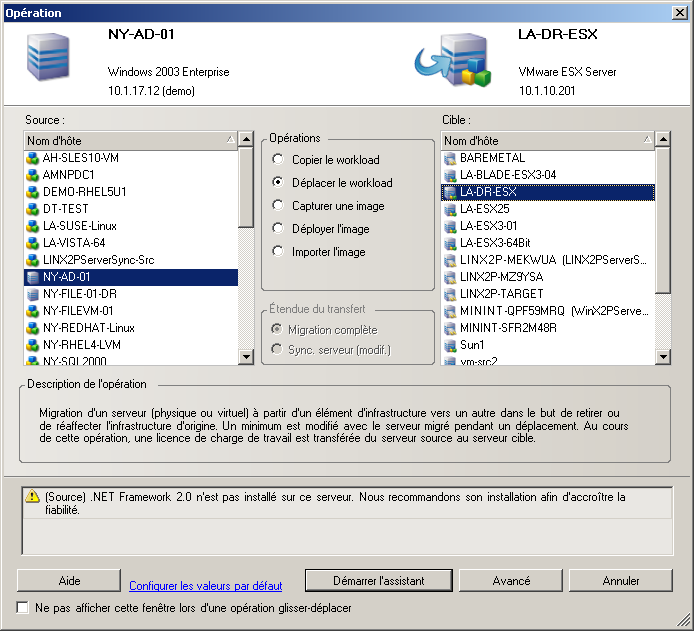694x631 pixels.
Task: Open Aide help button
Action: coord(69,581)
